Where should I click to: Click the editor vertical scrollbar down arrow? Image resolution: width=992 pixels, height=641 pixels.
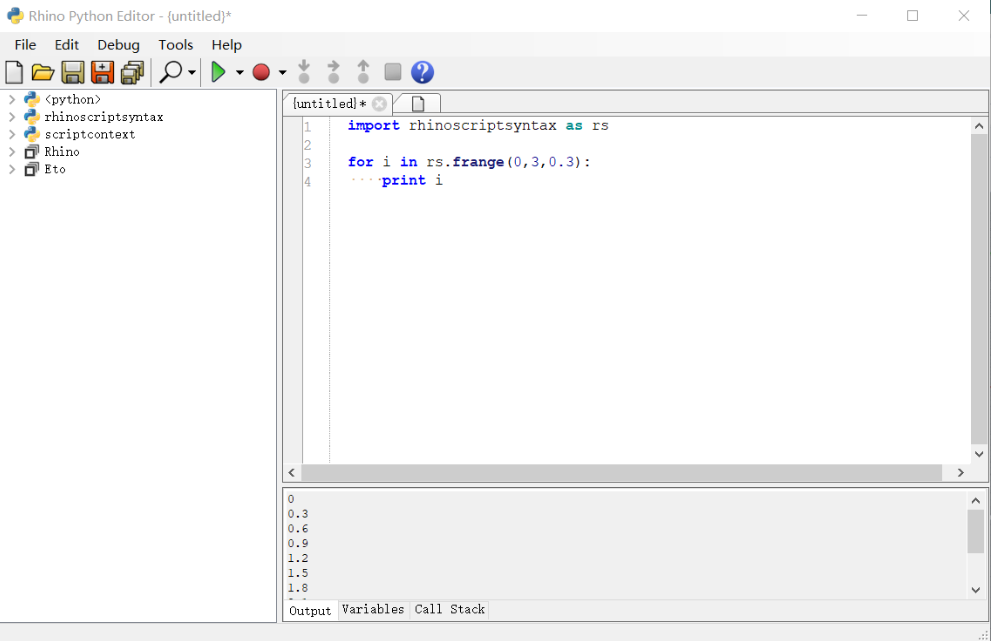click(979, 454)
